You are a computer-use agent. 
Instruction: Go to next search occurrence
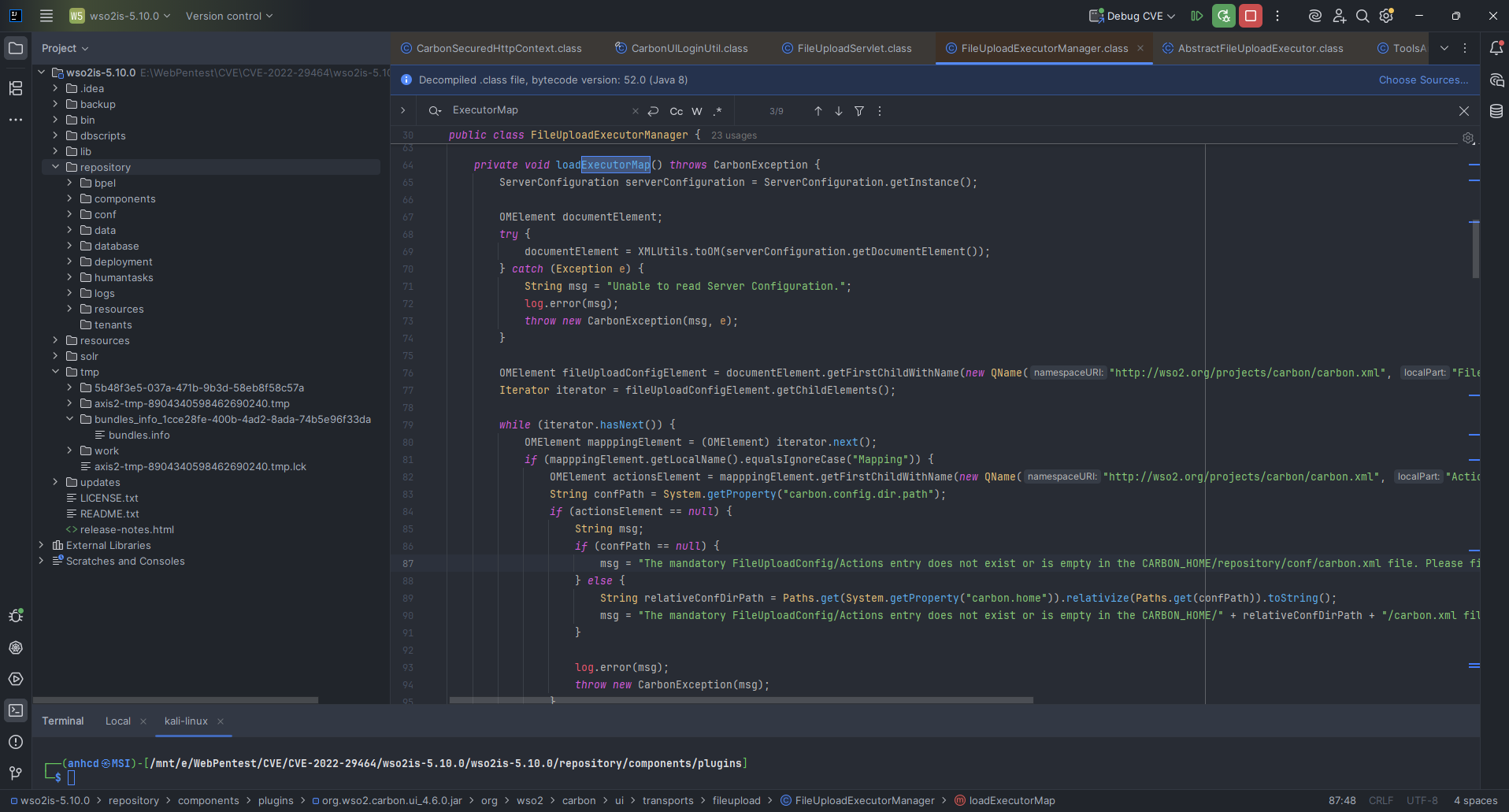coord(839,111)
